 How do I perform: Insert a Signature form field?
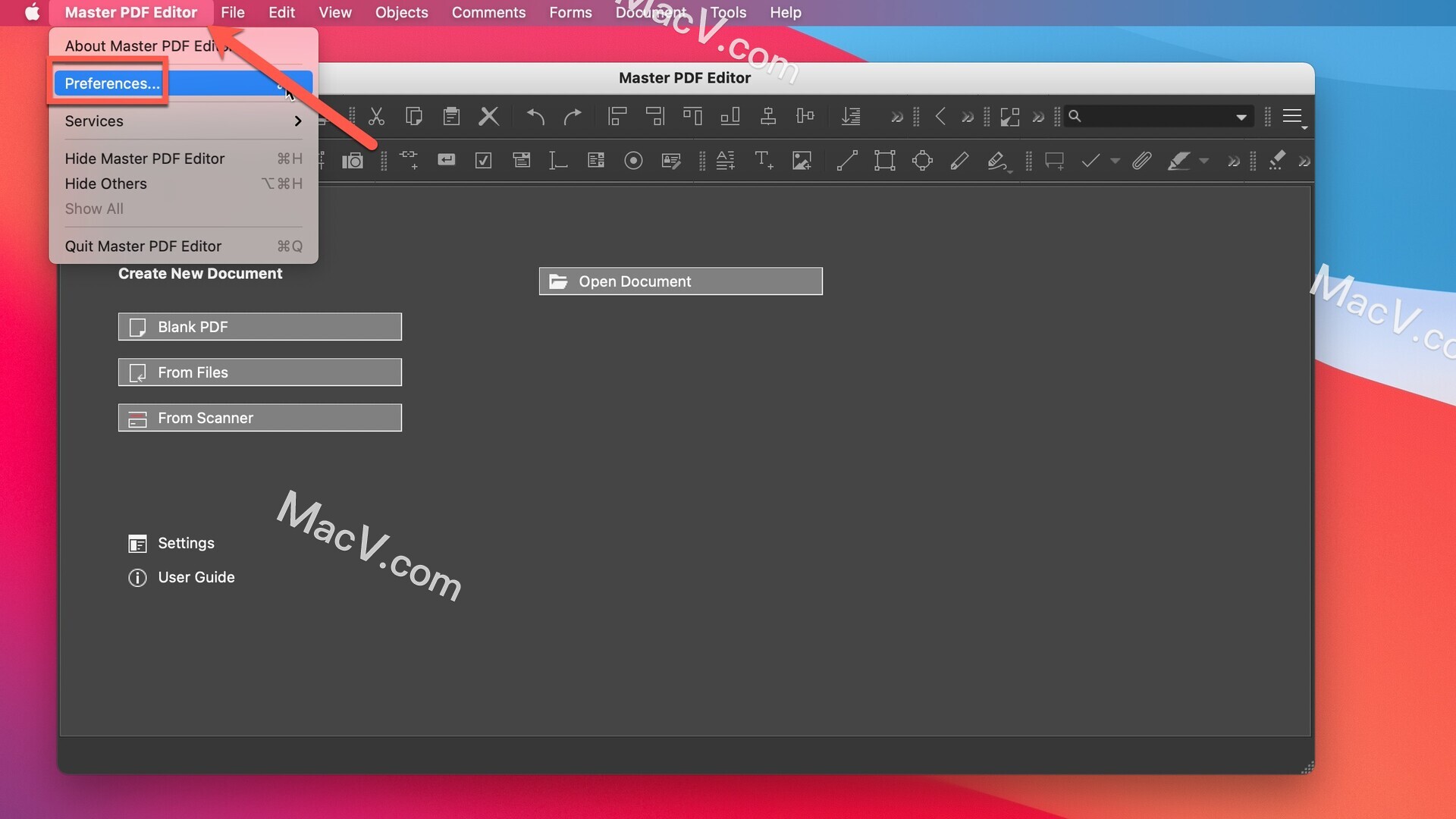coord(671,160)
